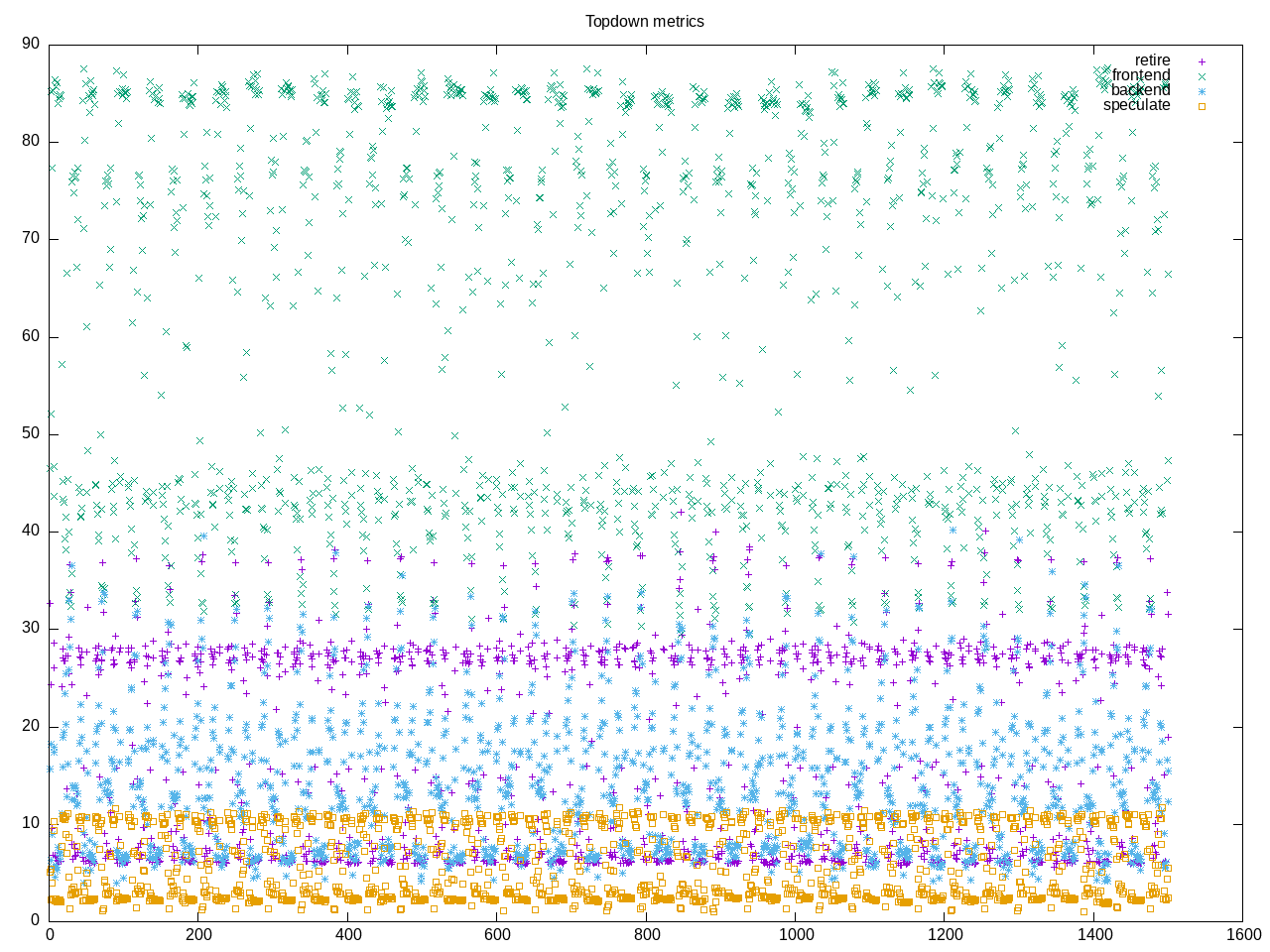Image resolution: width=1270 pixels, height=952 pixels.
Task: Click the blue asterisk marker beside backend
Action: [1201, 90]
